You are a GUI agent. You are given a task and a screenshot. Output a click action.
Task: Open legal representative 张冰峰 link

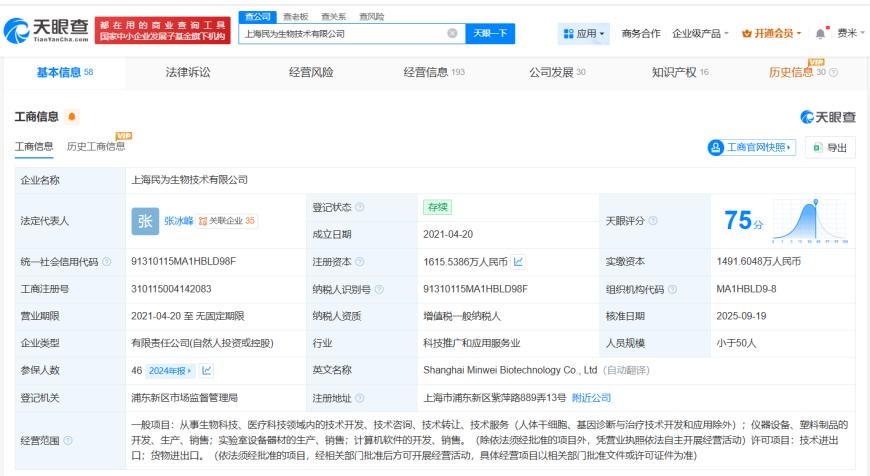tap(179, 221)
